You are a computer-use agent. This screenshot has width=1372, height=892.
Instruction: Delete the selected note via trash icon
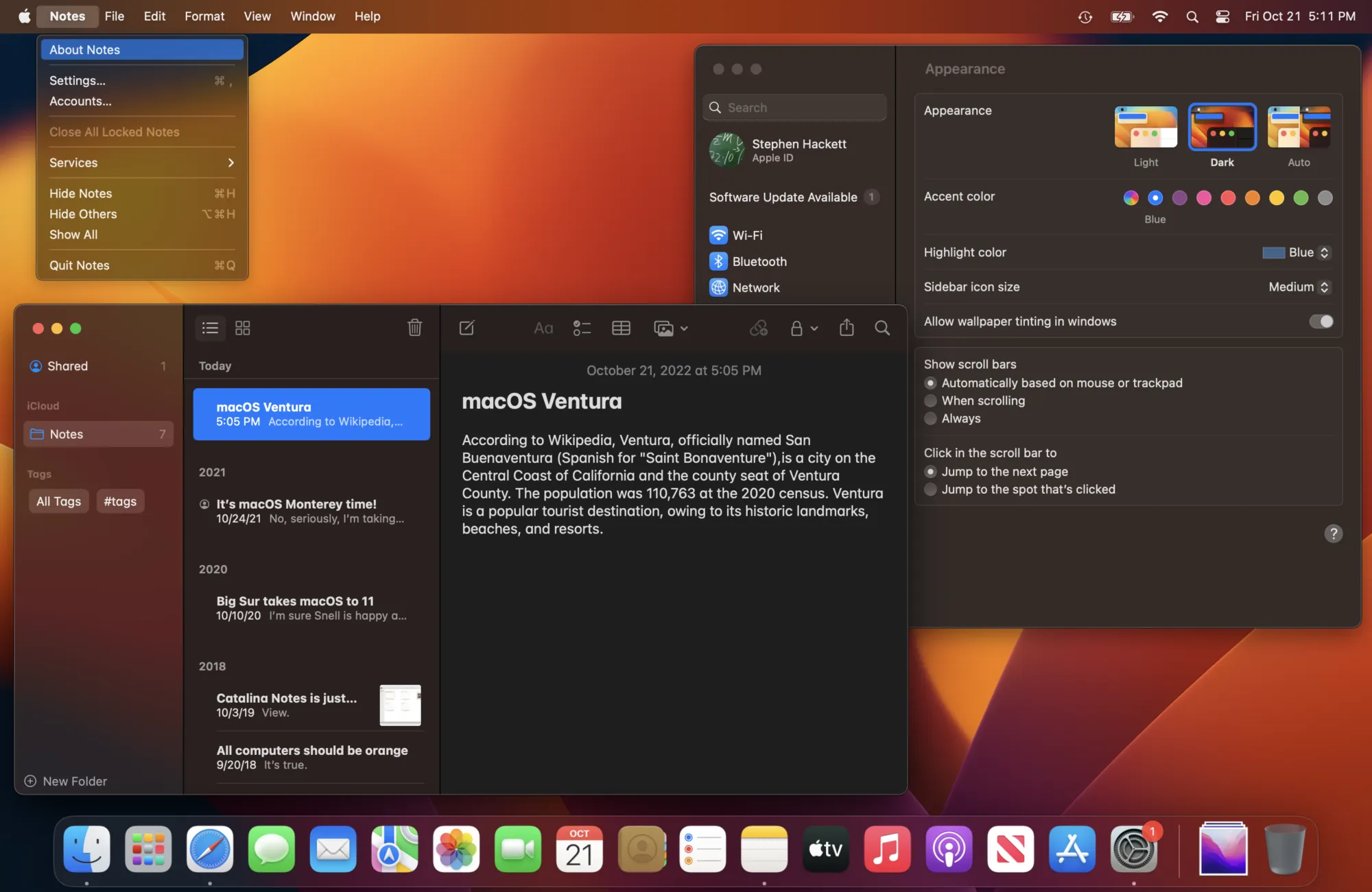click(x=414, y=328)
